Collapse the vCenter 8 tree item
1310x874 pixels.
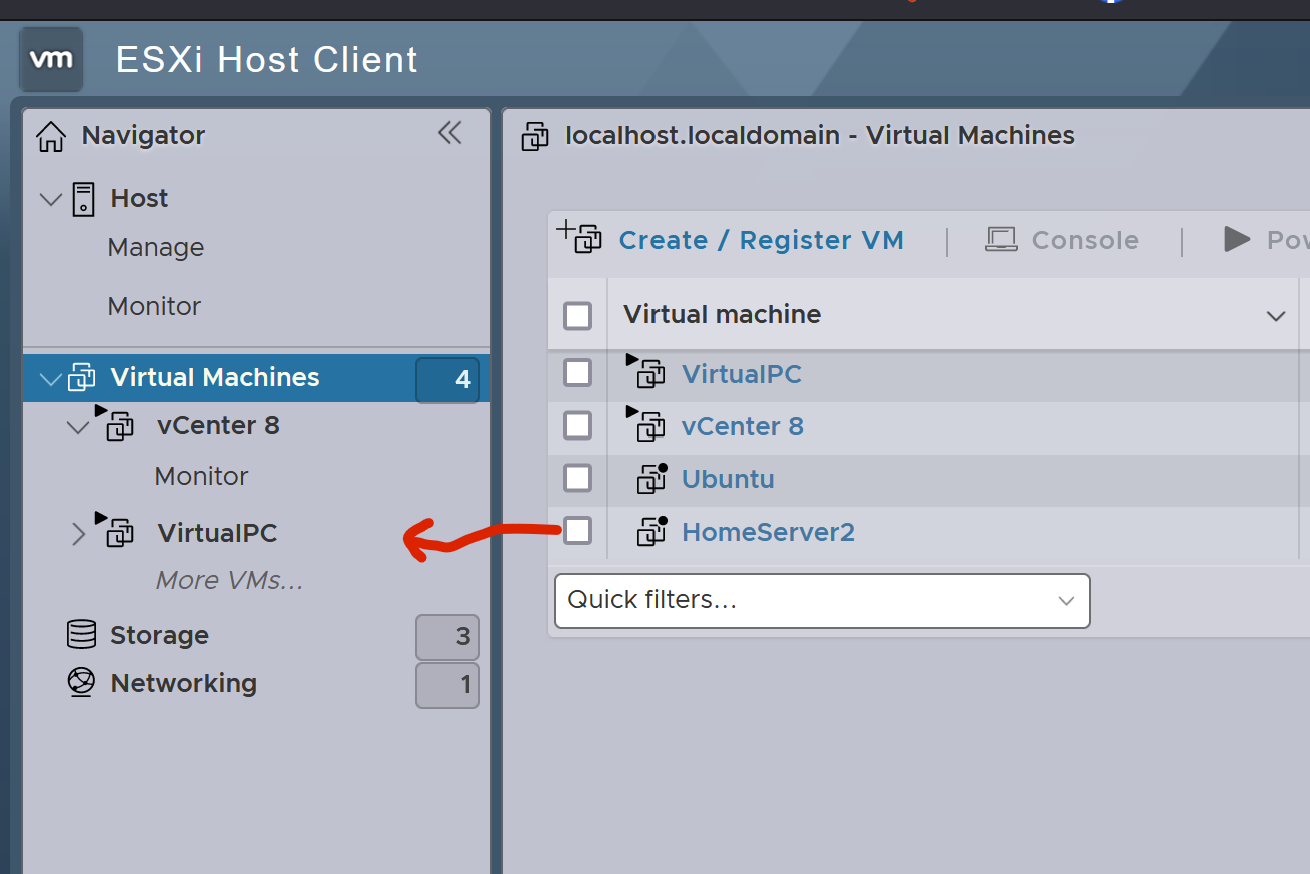point(77,425)
